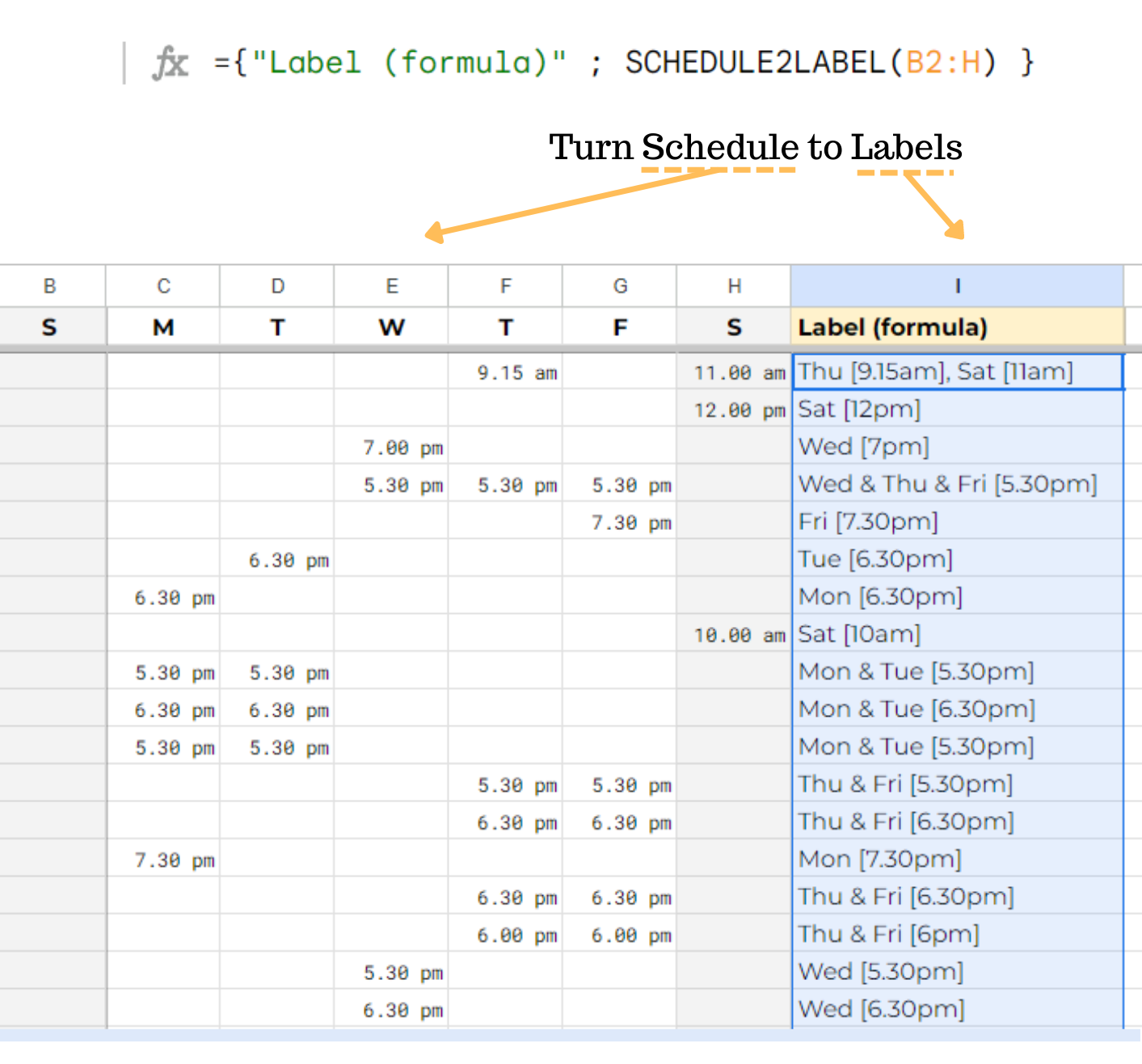Click the S header cell for Saturday
The image size is (1142, 1064).
734,327
